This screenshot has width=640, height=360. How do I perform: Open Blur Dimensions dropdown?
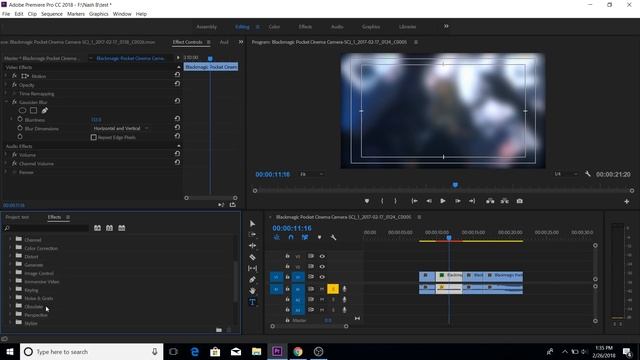(x=121, y=128)
